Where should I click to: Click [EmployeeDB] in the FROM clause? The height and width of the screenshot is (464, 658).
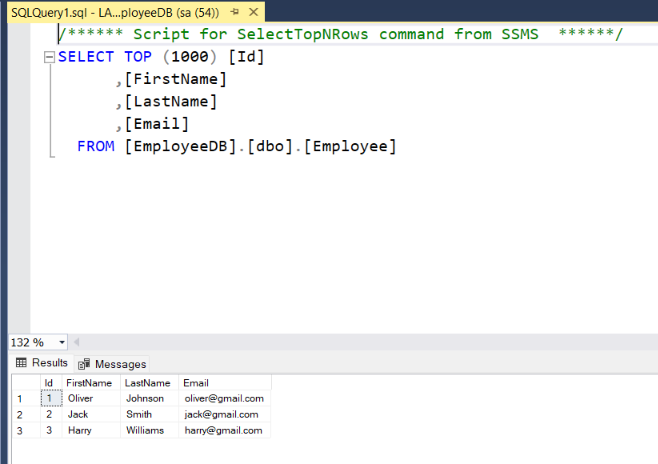[180, 146]
